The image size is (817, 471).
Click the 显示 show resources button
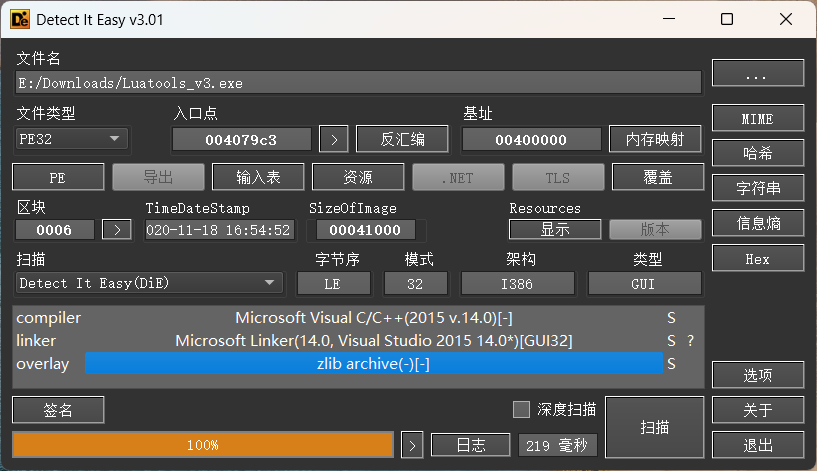pyautogui.click(x=555, y=229)
